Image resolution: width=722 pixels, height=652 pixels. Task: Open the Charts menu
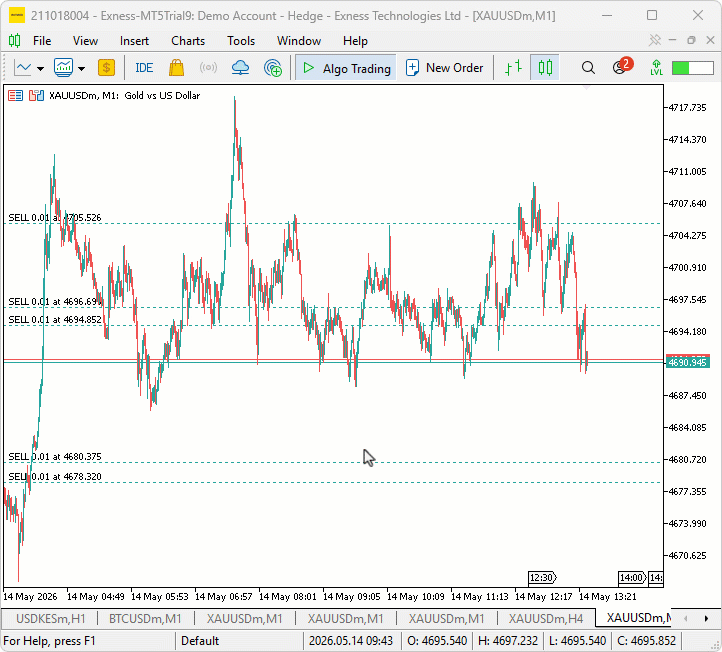point(188,41)
